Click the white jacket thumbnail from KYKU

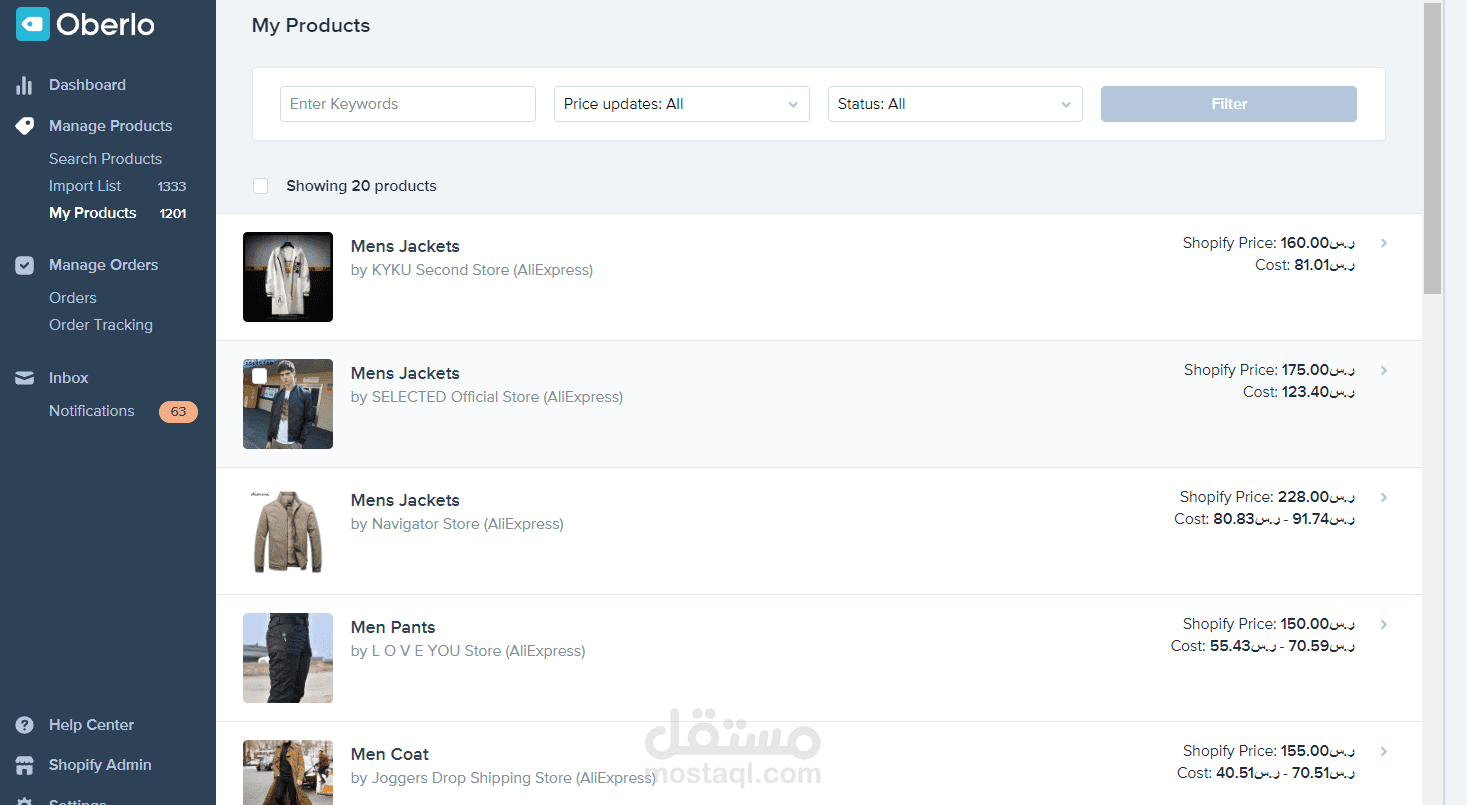point(288,277)
